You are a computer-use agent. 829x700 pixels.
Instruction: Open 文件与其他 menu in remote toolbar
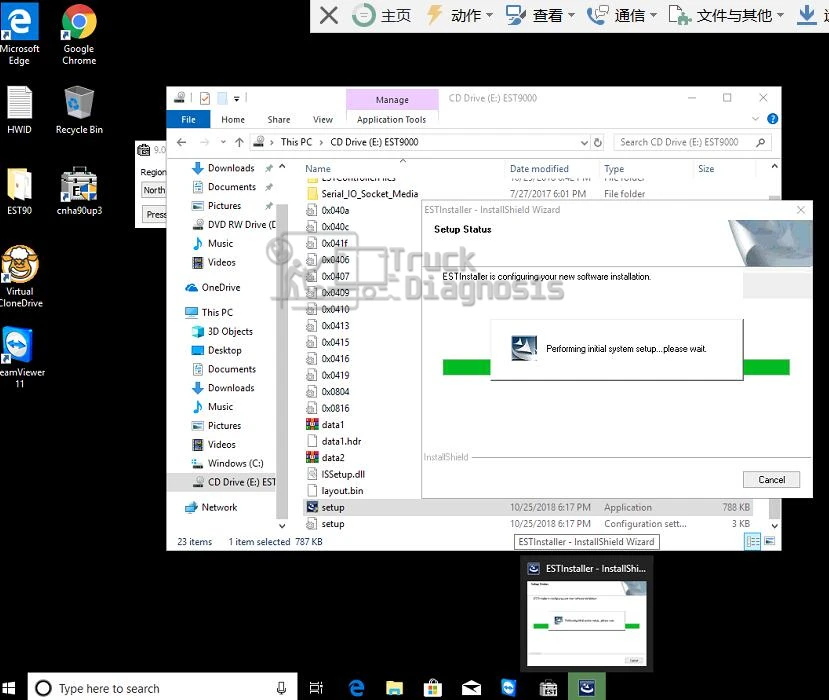point(726,15)
